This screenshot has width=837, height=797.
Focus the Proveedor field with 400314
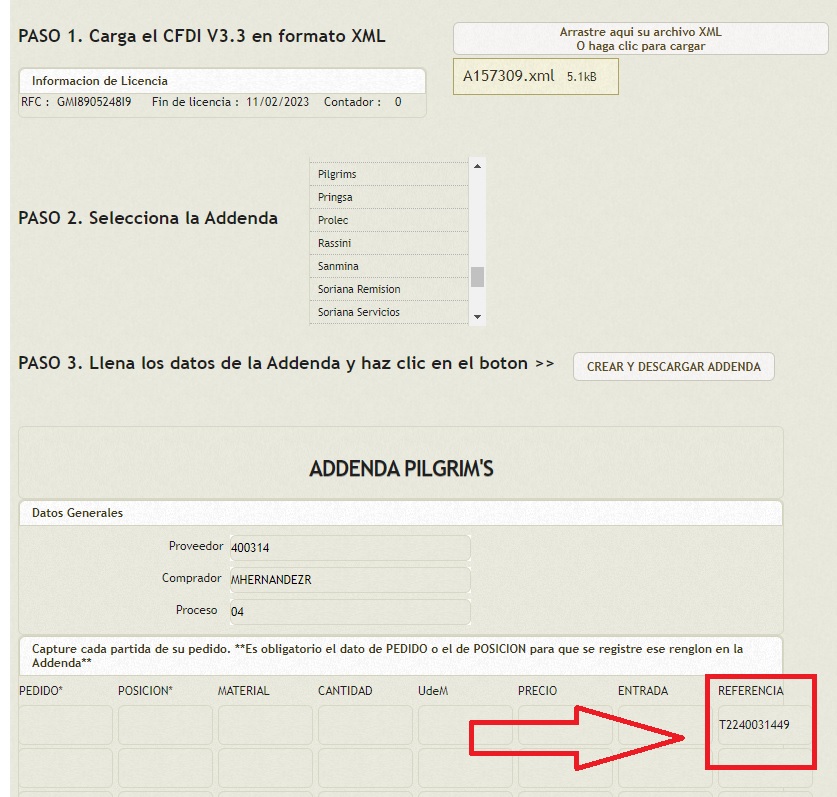tap(350, 548)
